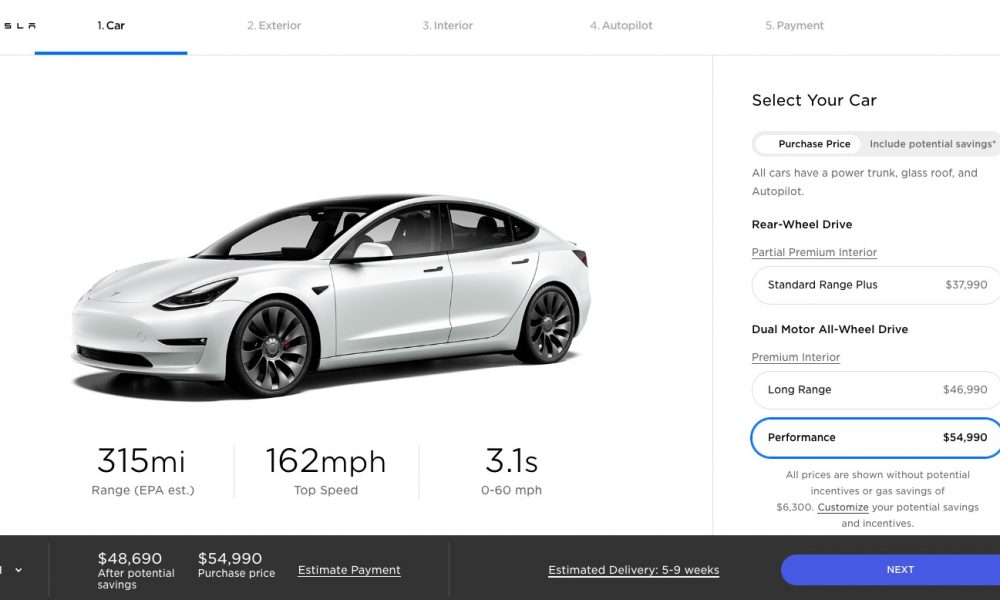This screenshot has width=1000, height=600.
Task: Switch to the 1. Car step tab
Action: [x=111, y=26]
